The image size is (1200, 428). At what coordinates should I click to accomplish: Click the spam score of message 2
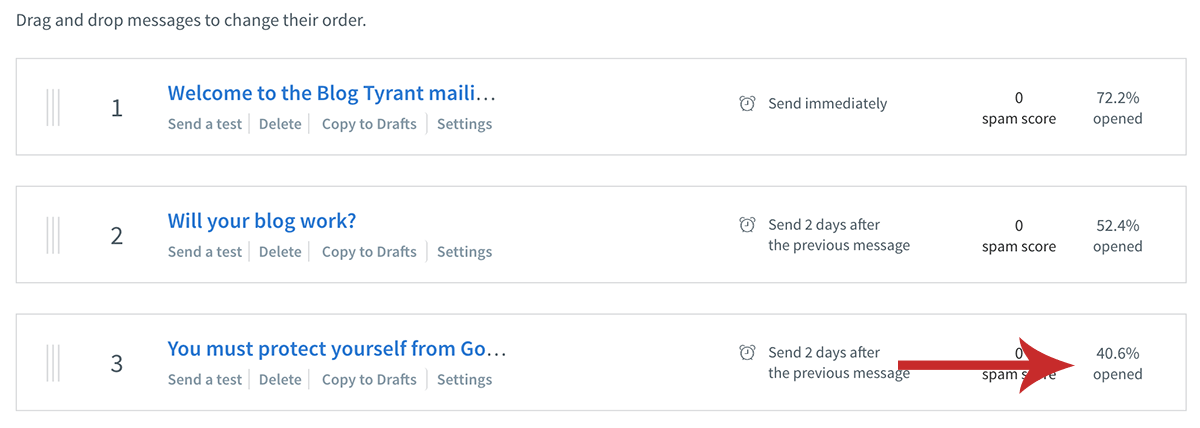click(1018, 236)
